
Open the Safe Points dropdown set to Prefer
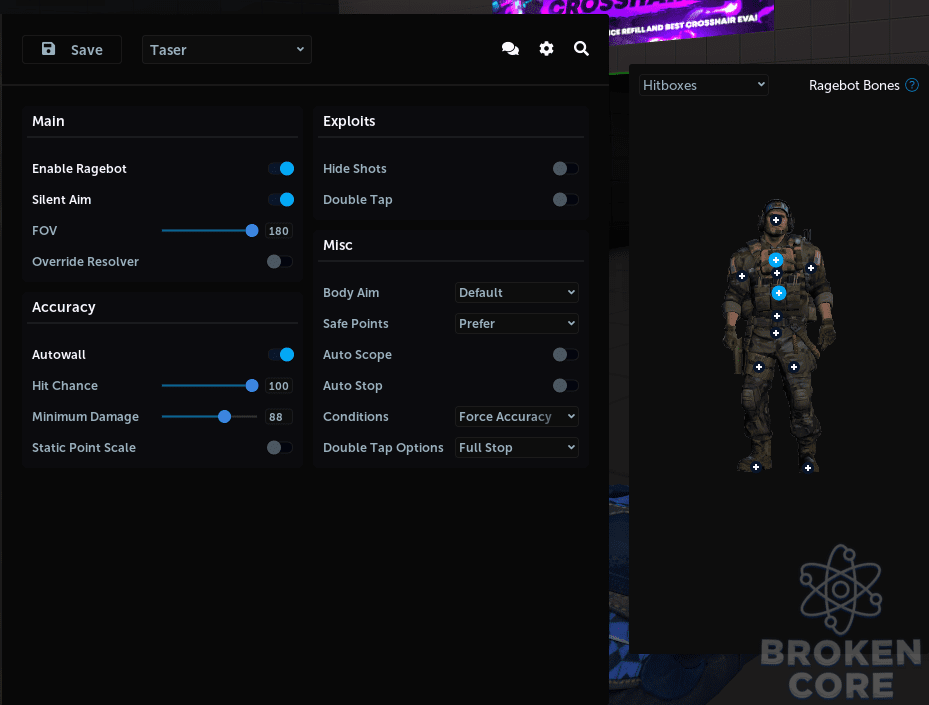(517, 323)
